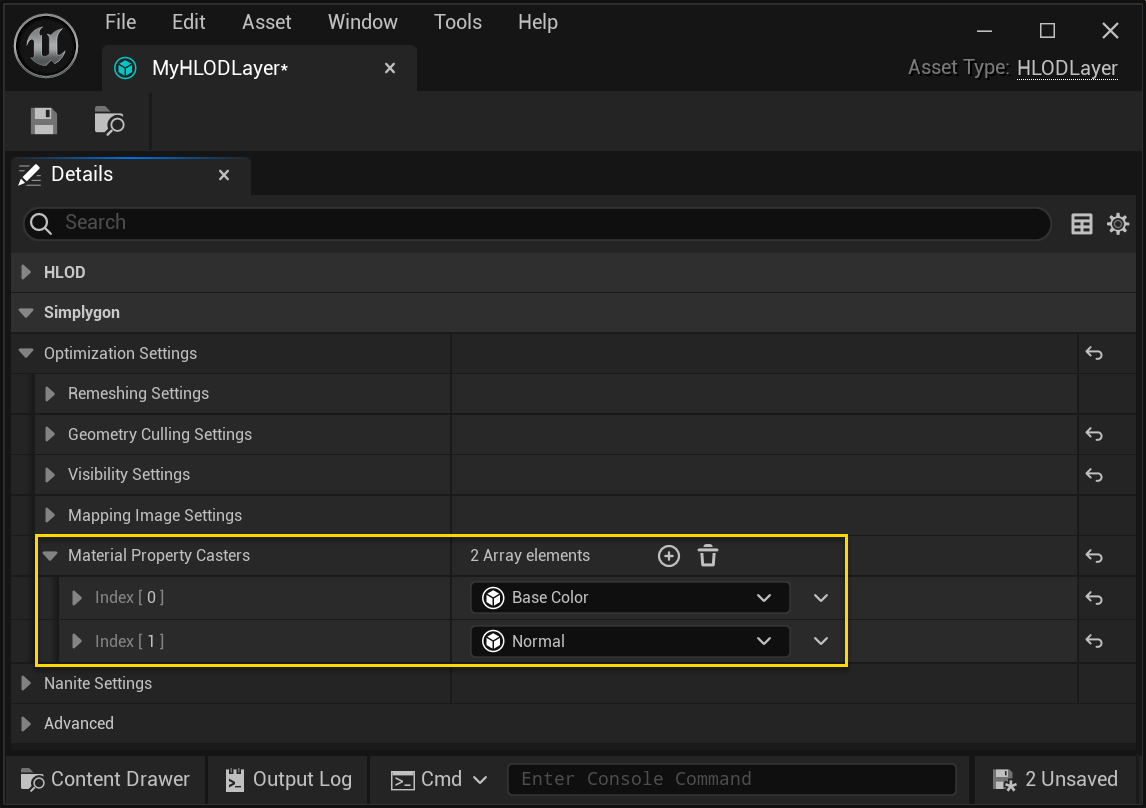This screenshot has width=1146, height=808.
Task: Open the Normal caster type dropdown
Action: 630,642
